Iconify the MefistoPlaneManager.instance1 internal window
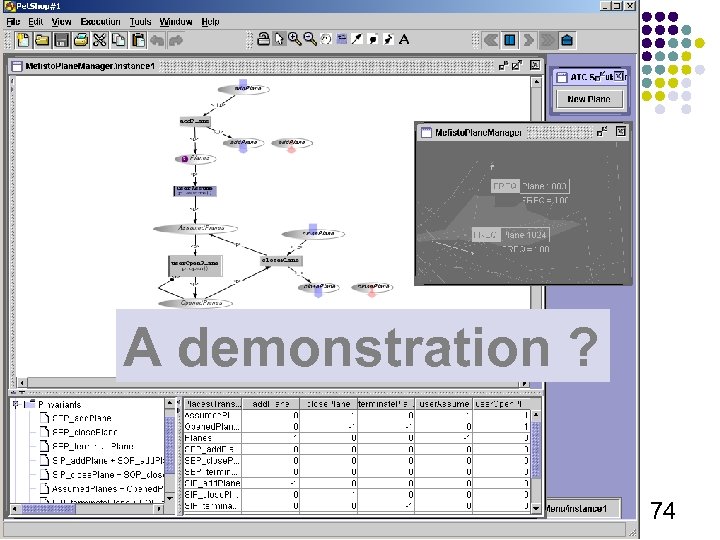Viewport: 720px width, 540px height. point(503,66)
